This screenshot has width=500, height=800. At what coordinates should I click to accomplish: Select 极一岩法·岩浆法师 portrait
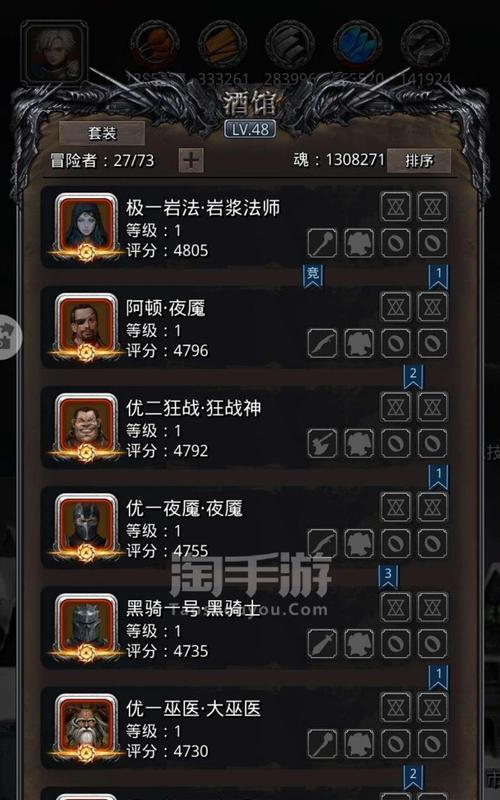(x=86, y=225)
